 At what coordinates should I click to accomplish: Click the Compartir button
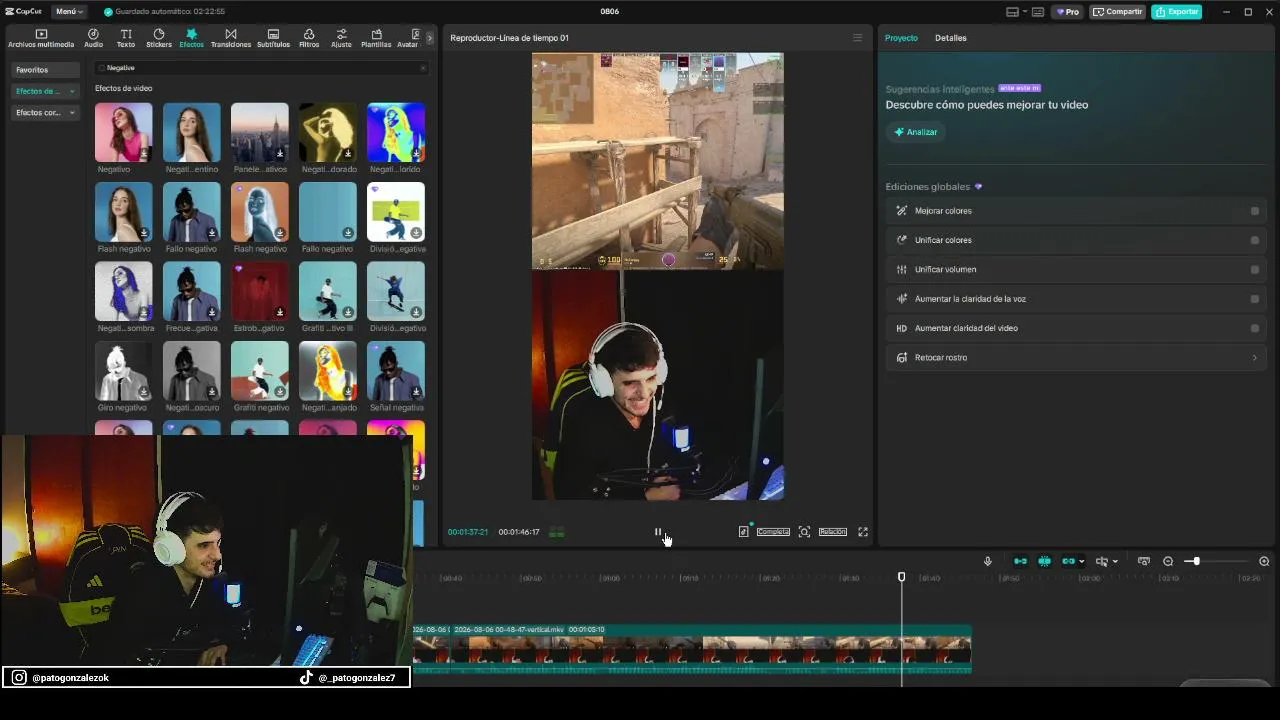pos(1117,12)
